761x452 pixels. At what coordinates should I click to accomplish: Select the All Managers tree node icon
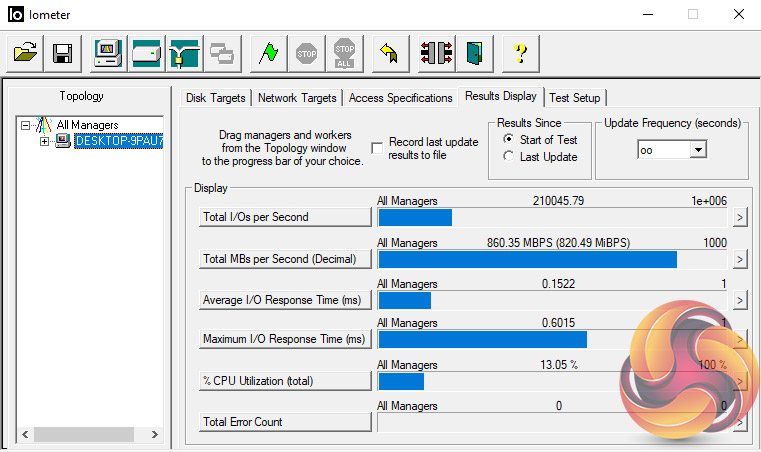click(44, 125)
